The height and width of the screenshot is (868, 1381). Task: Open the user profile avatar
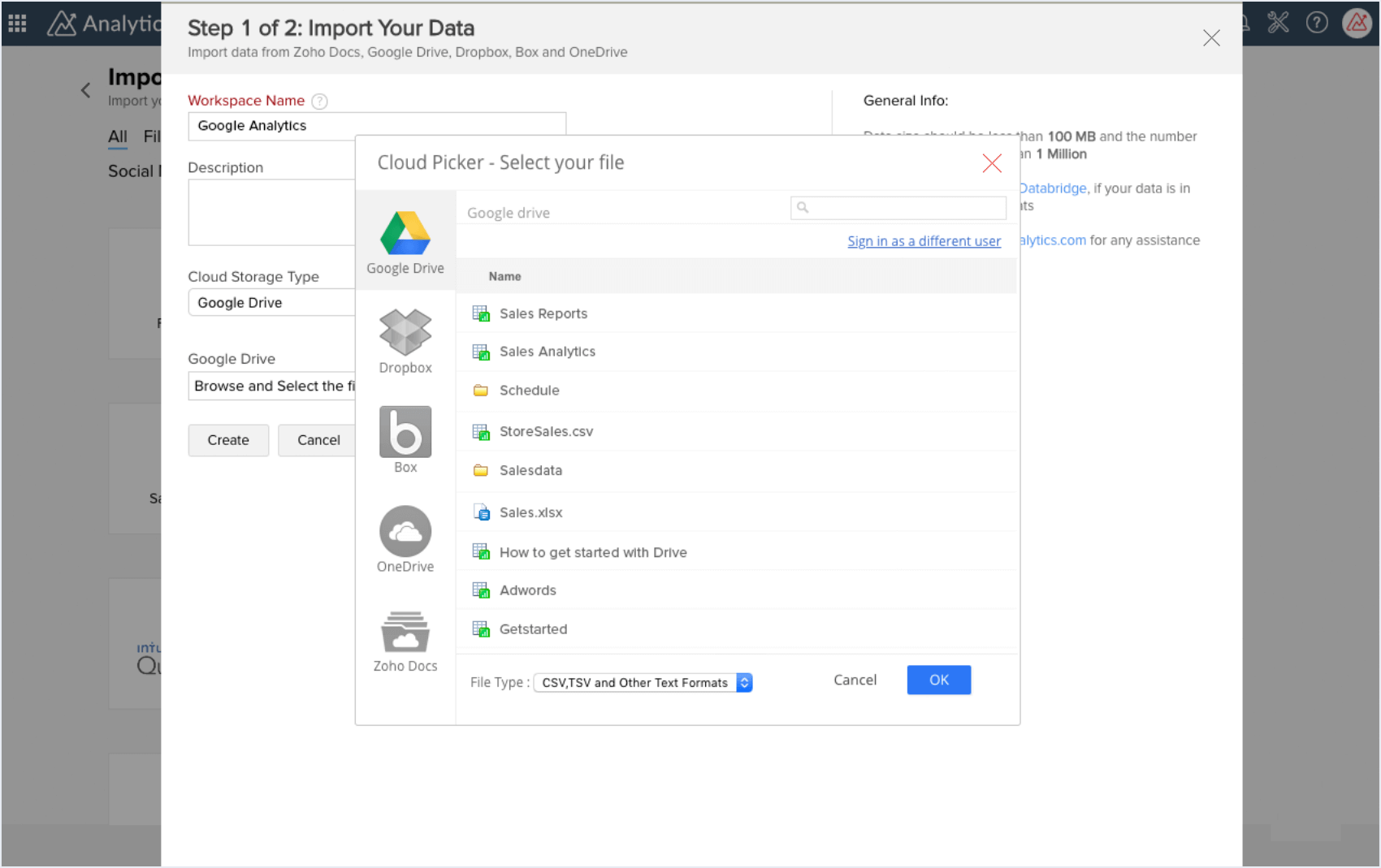tap(1357, 23)
